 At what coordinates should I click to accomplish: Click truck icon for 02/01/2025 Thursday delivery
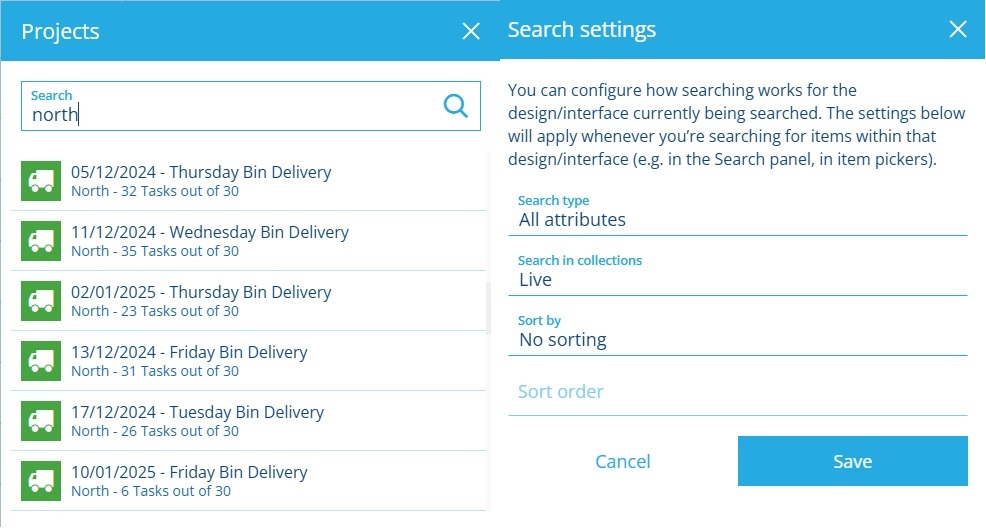pos(41,301)
